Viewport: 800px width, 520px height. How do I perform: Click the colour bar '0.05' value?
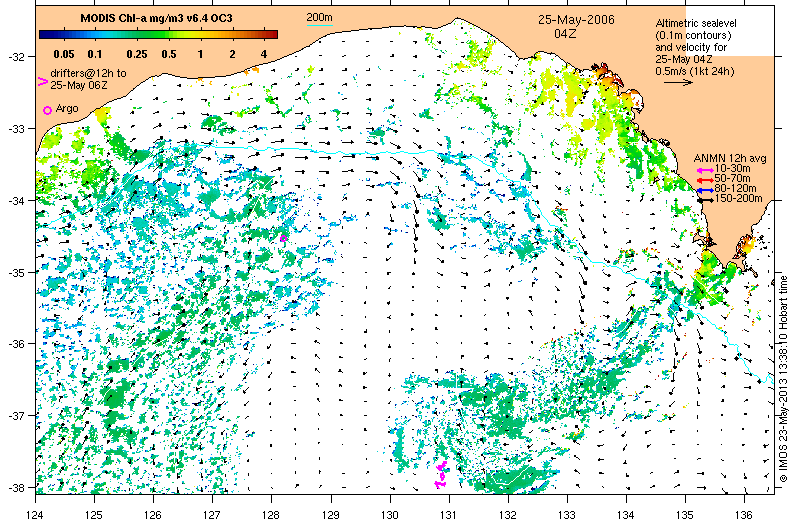click(x=64, y=54)
